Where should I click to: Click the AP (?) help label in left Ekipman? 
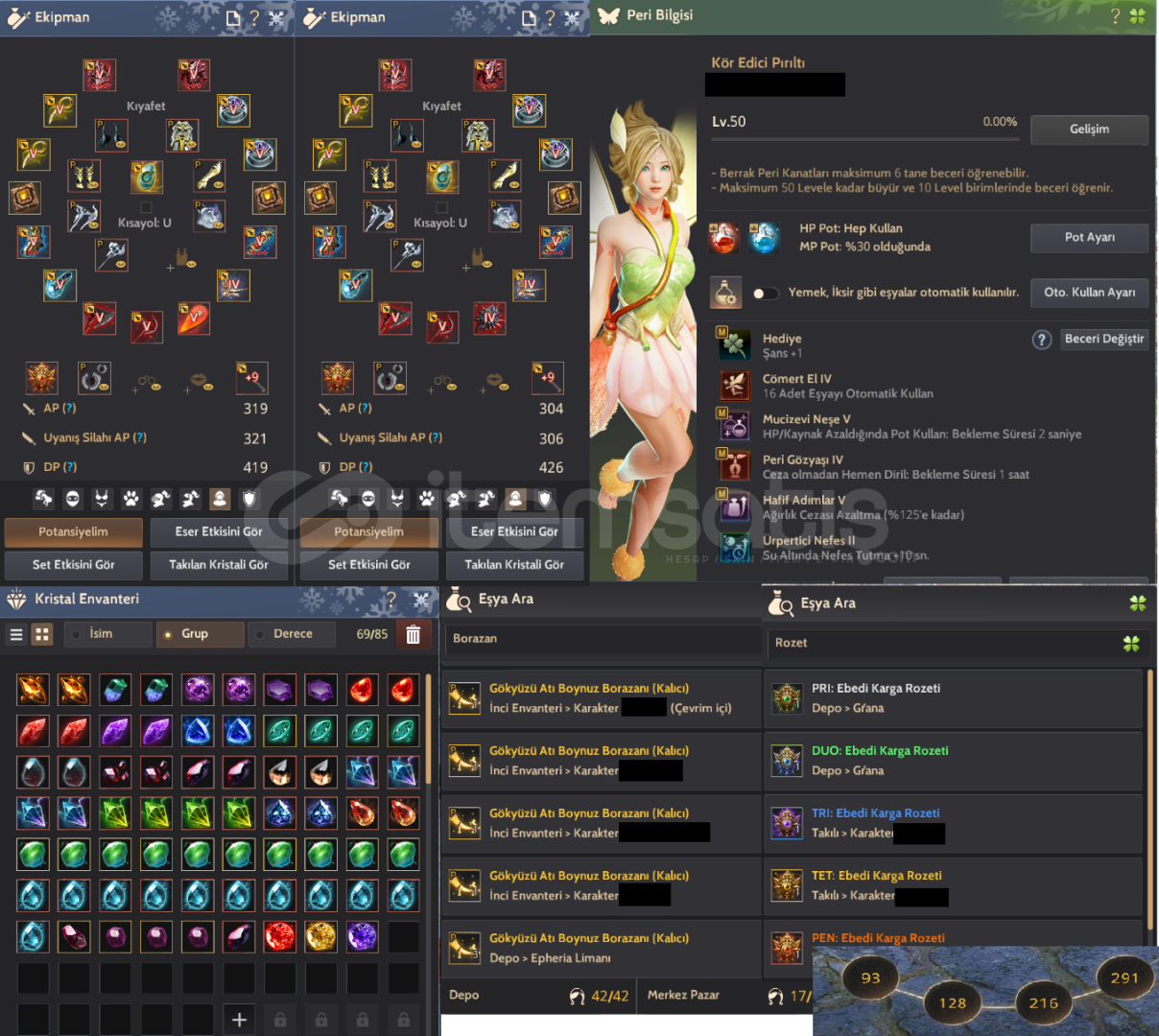click(x=59, y=409)
